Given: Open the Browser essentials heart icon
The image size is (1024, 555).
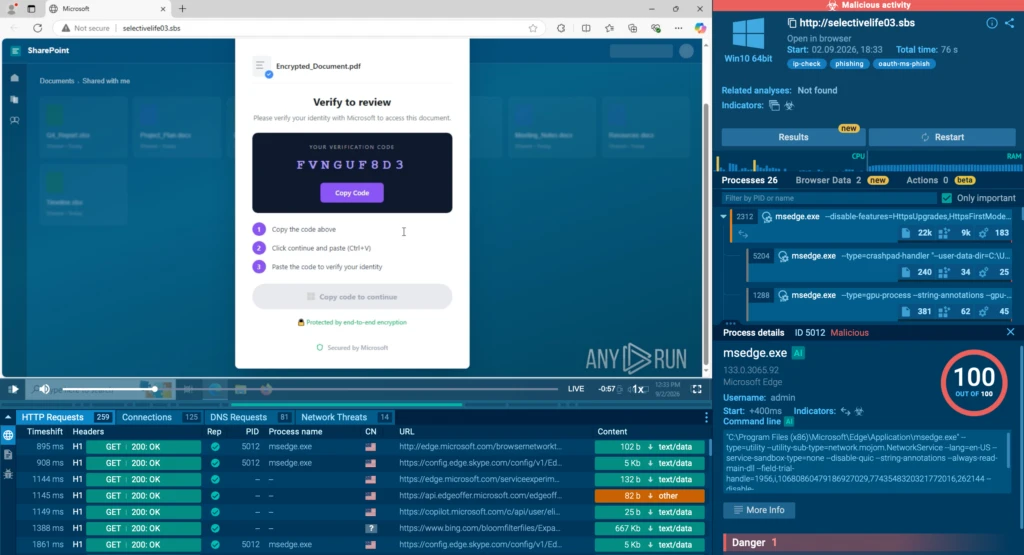Looking at the screenshot, I should click(x=656, y=28).
